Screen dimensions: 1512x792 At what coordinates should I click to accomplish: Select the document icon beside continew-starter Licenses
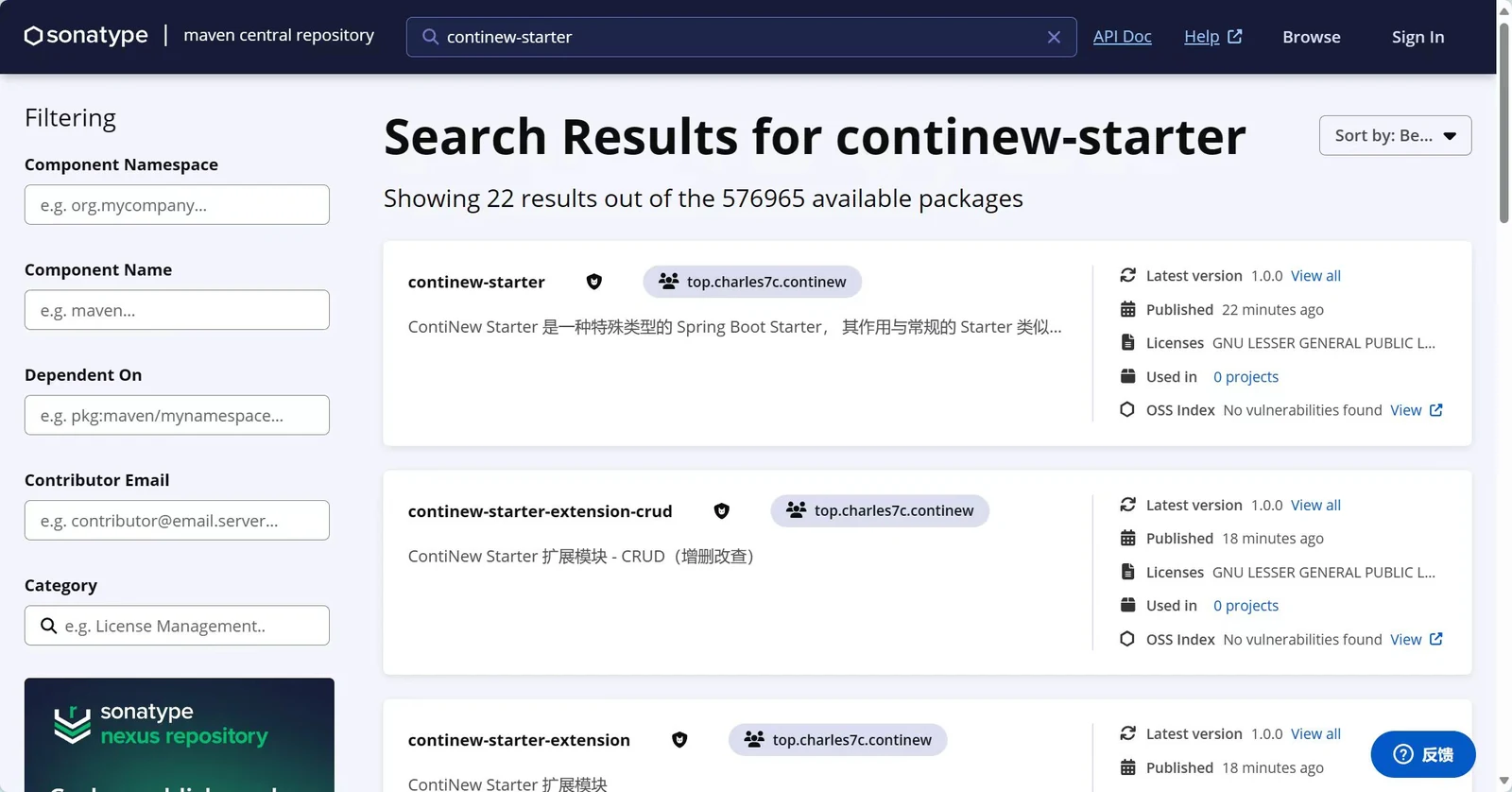click(x=1127, y=342)
